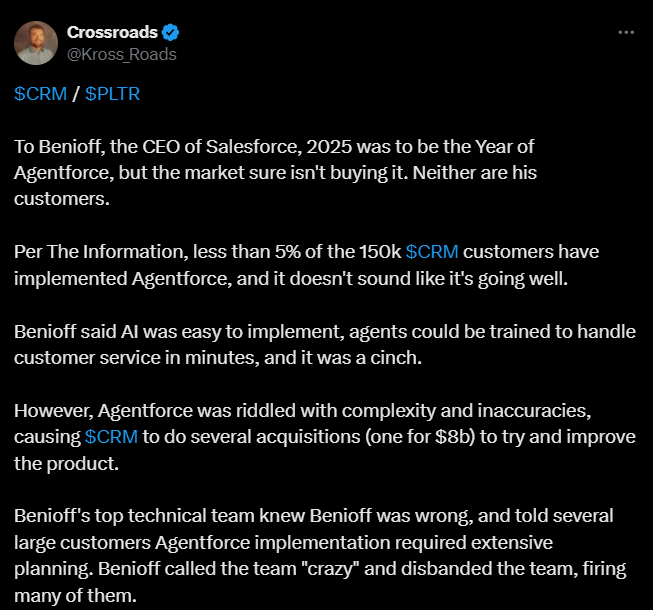Click the Crossroads display name

tap(112, 32)
